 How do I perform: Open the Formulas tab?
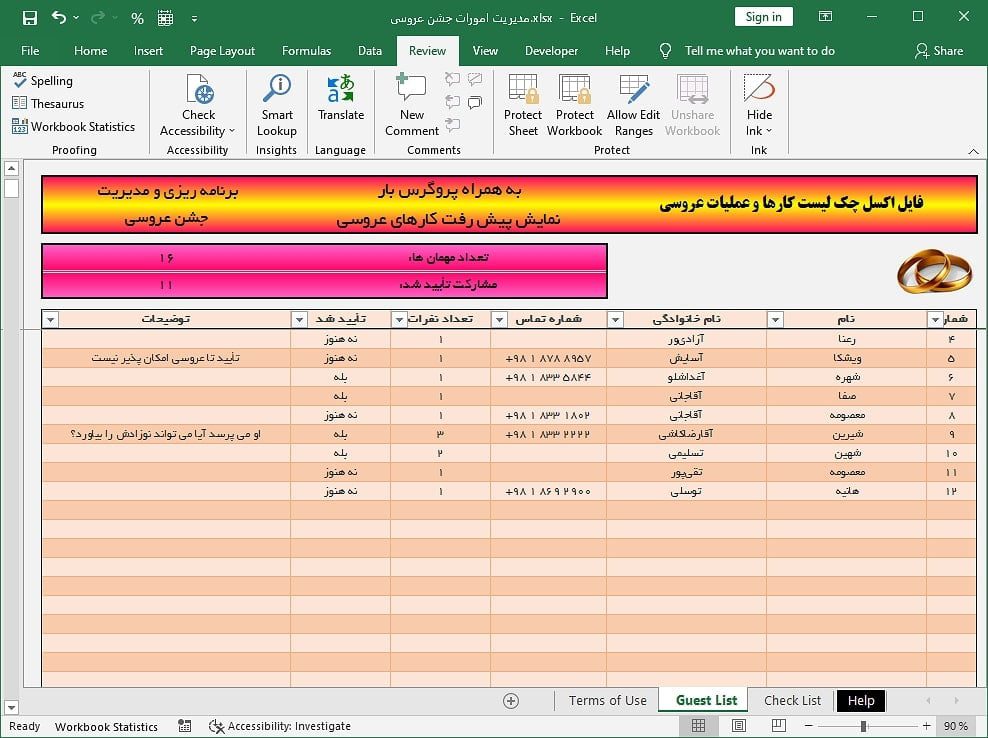(306, 51)
